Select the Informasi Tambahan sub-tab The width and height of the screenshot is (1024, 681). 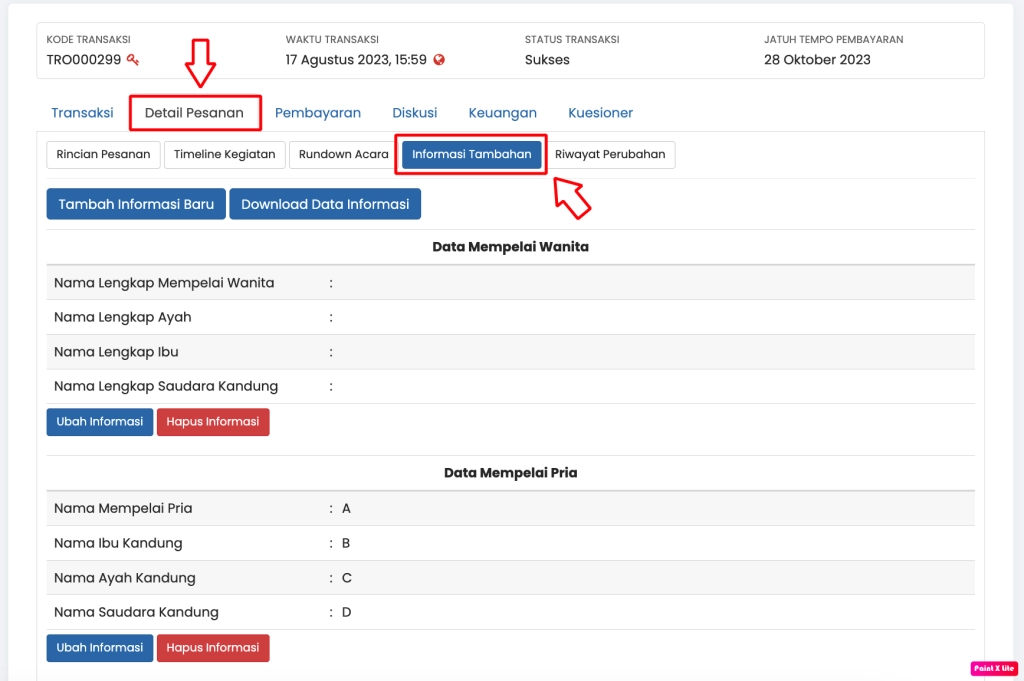(x=471, y=155)
